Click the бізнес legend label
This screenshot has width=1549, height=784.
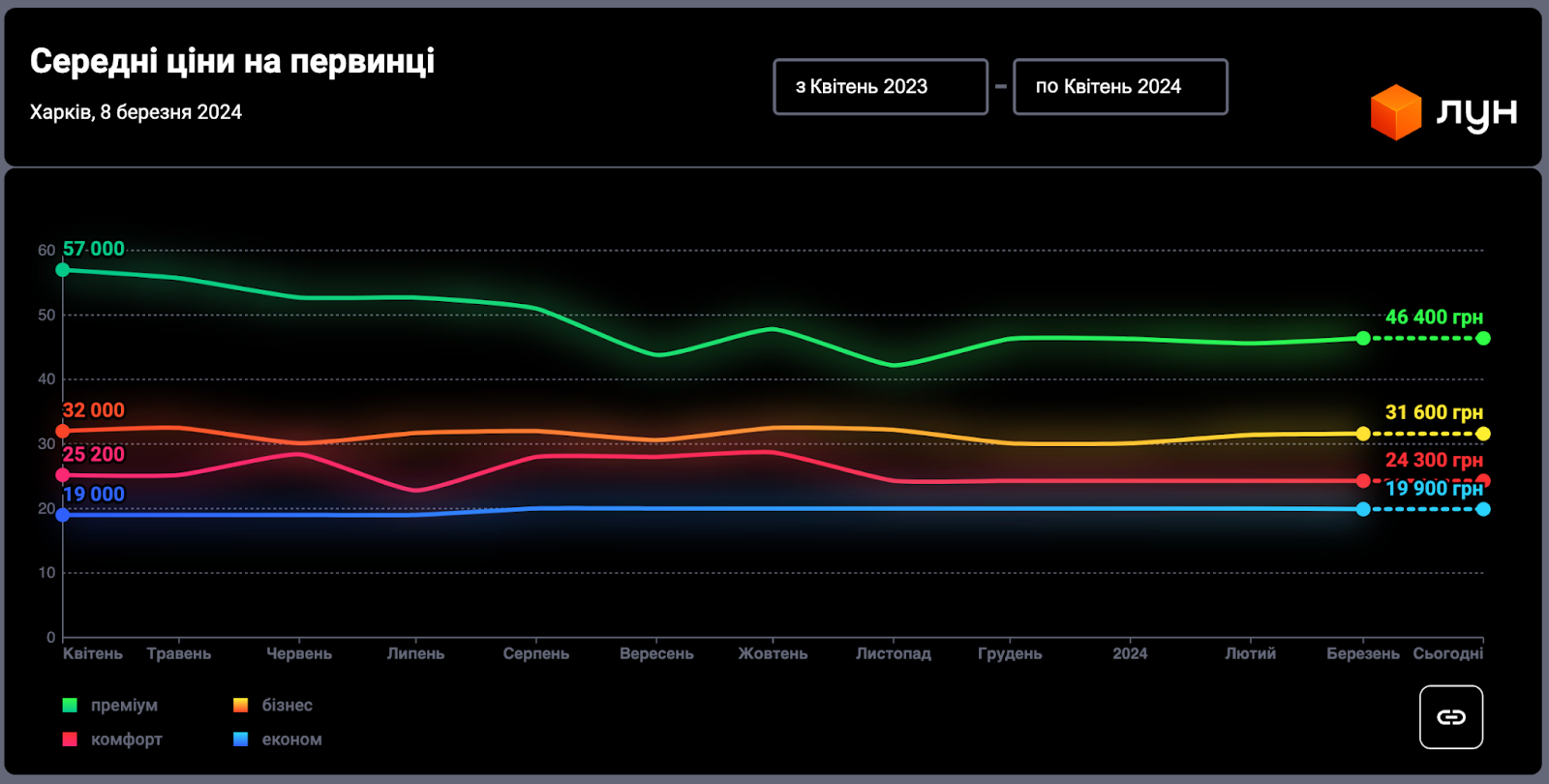coord(288,706)
